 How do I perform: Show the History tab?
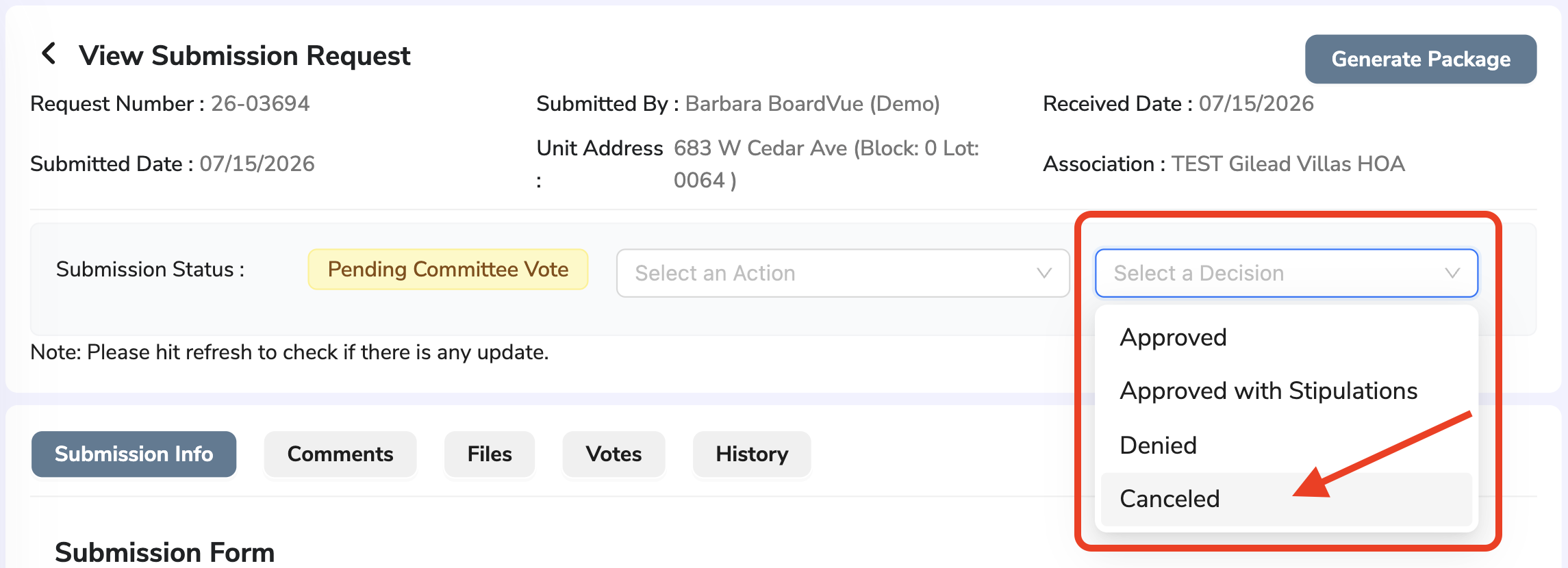pos(752,454)
